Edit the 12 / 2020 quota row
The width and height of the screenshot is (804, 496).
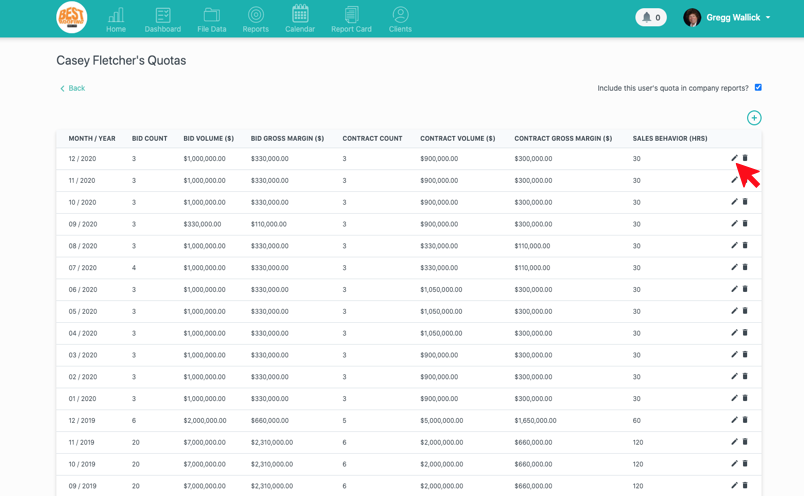click(x=734, y=158)
